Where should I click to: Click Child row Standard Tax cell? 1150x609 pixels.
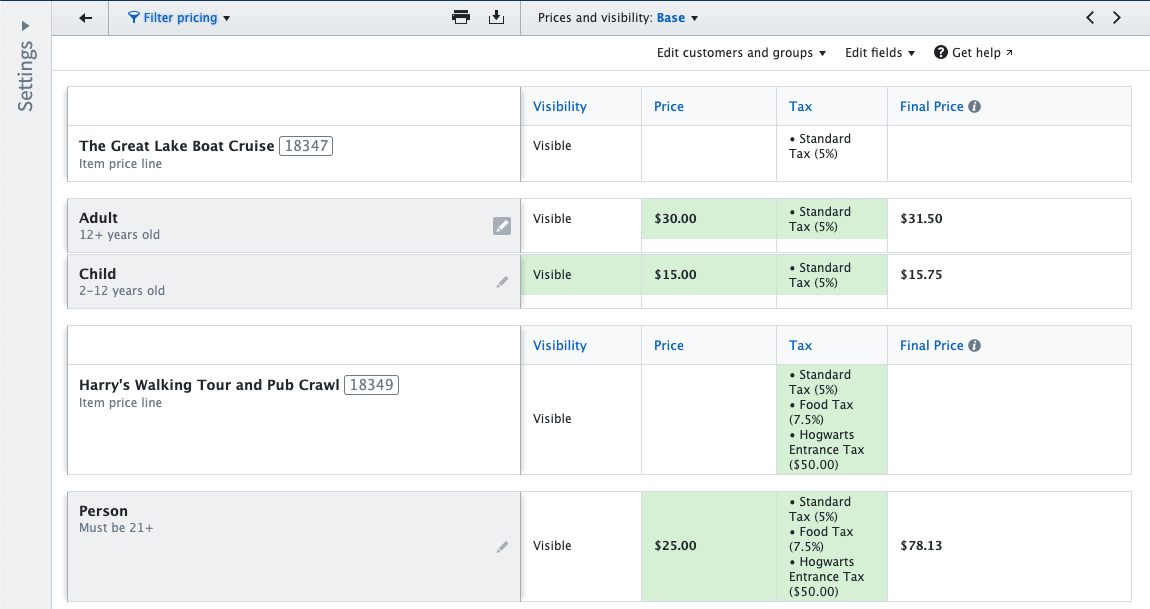(x=832, y=275)
